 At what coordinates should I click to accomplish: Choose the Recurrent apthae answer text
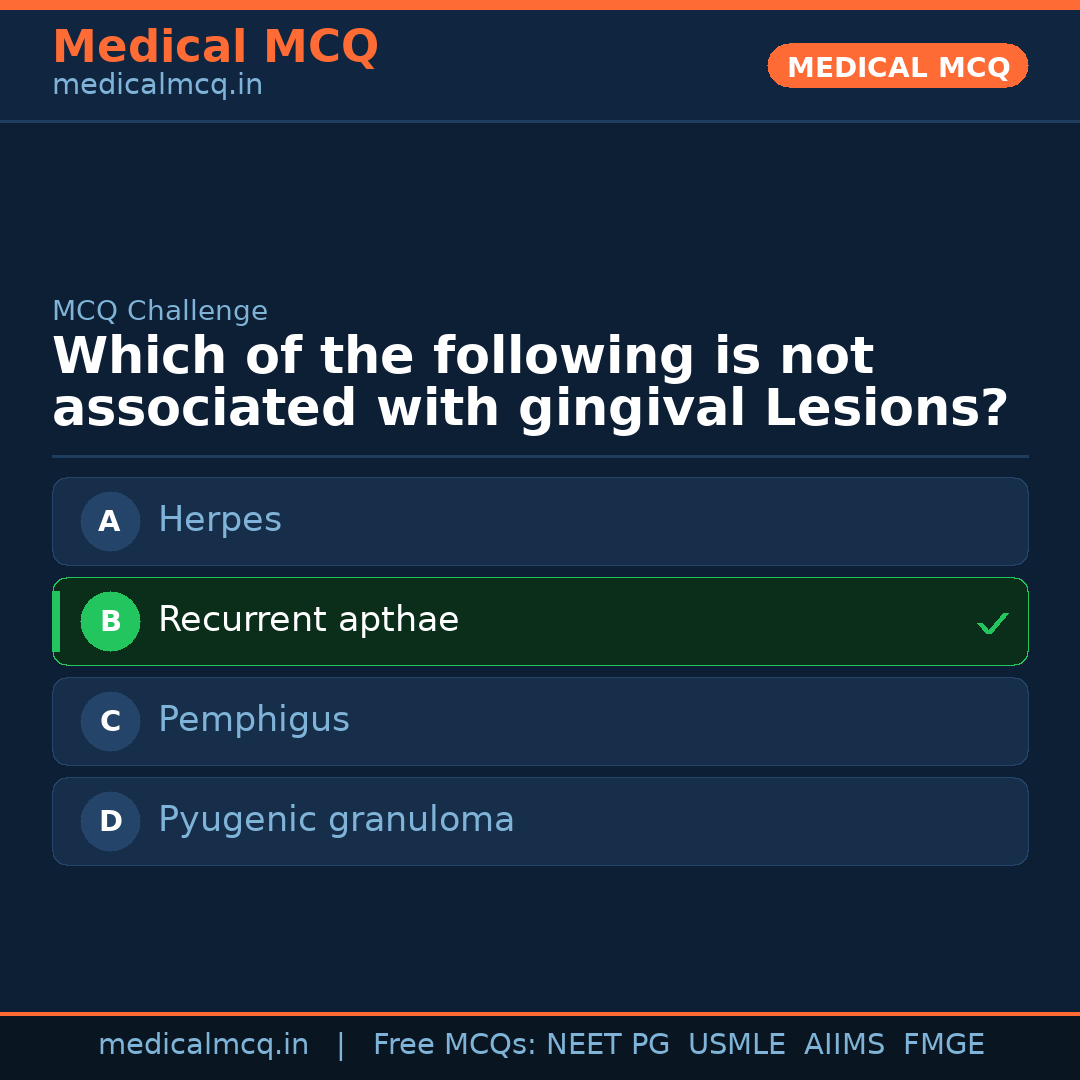pyautogui.click(x=308, y=620)
